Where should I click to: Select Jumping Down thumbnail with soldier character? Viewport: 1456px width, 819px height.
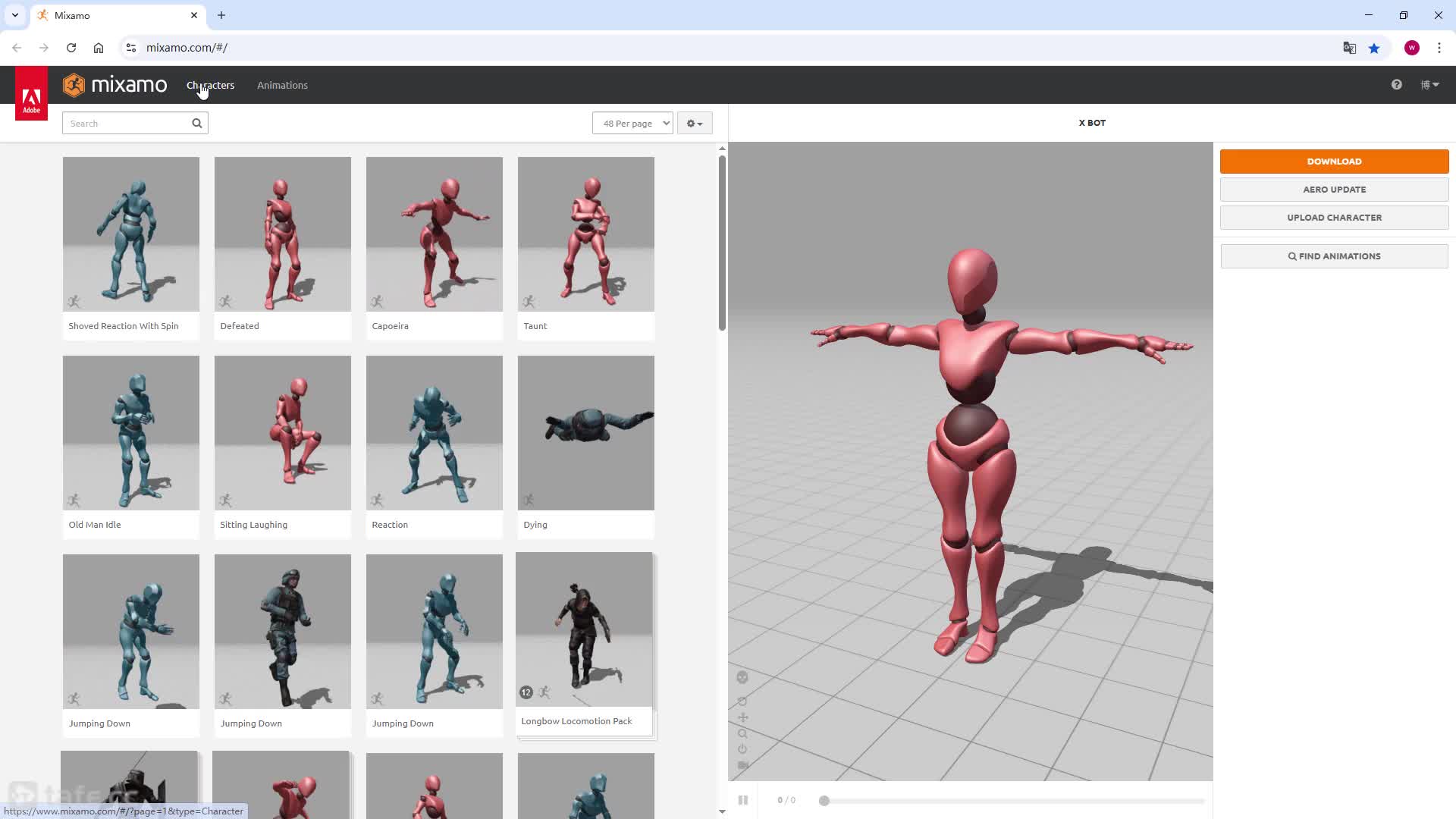point(283,632)
